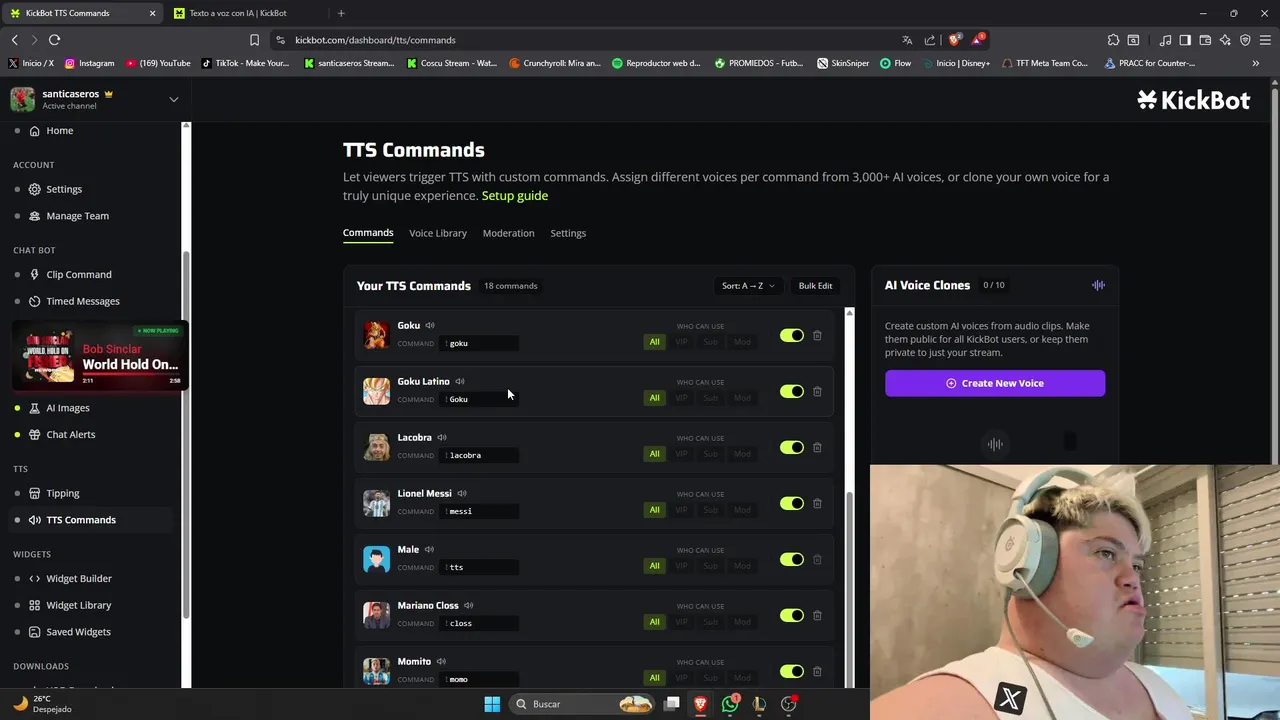Disable the Mariano Closs command toggle
Viewport: 1280px width, 720px height.
(792, 615)
